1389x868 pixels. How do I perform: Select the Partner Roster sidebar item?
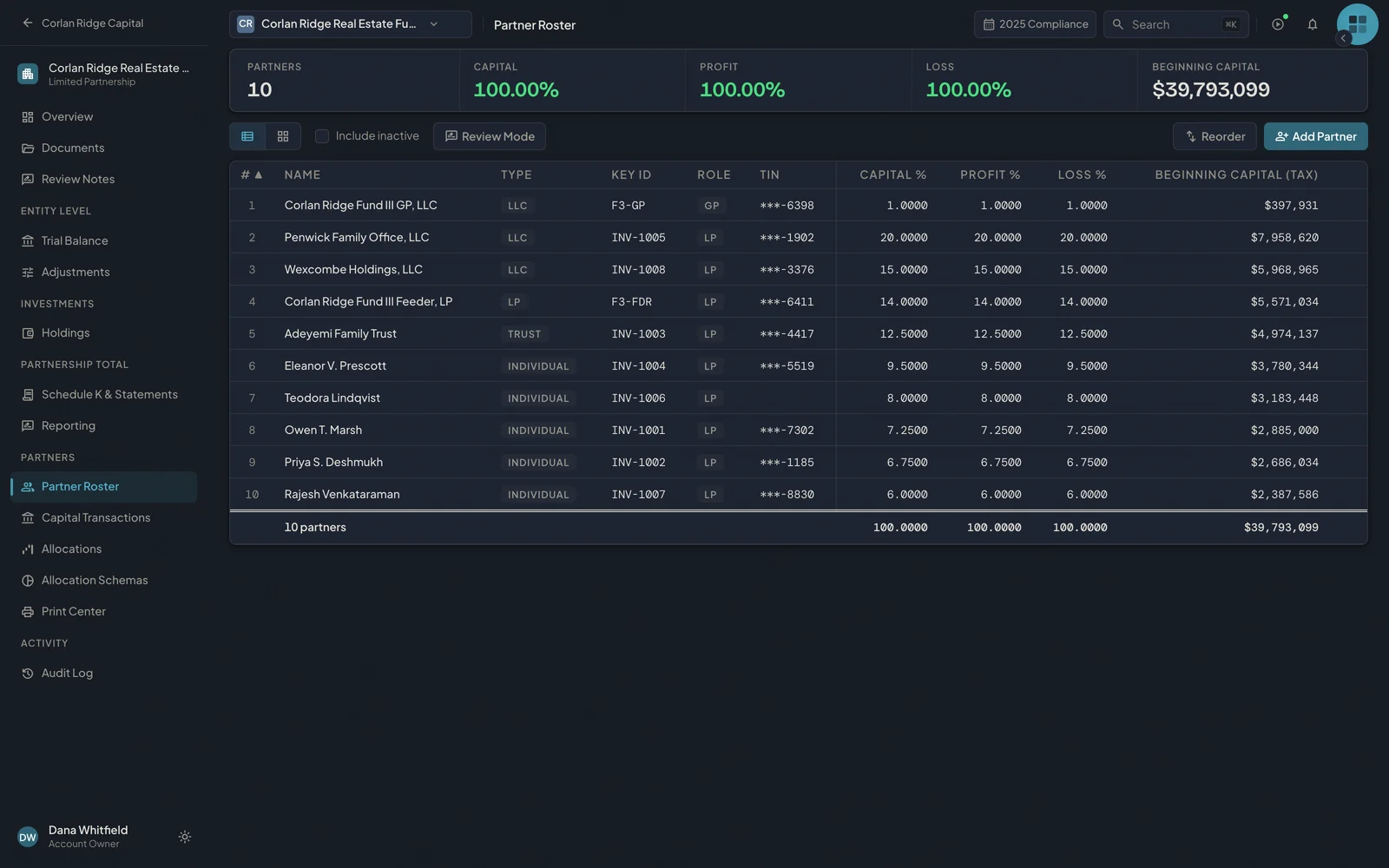point(104,486)
